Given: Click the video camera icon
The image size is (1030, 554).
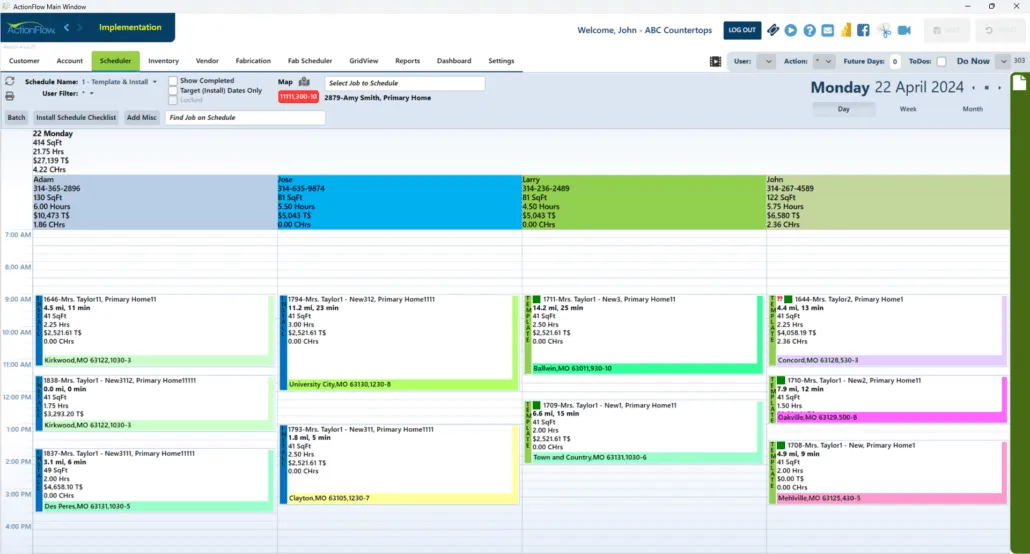Looking at the screenshot, I should (x=904, y=30).
